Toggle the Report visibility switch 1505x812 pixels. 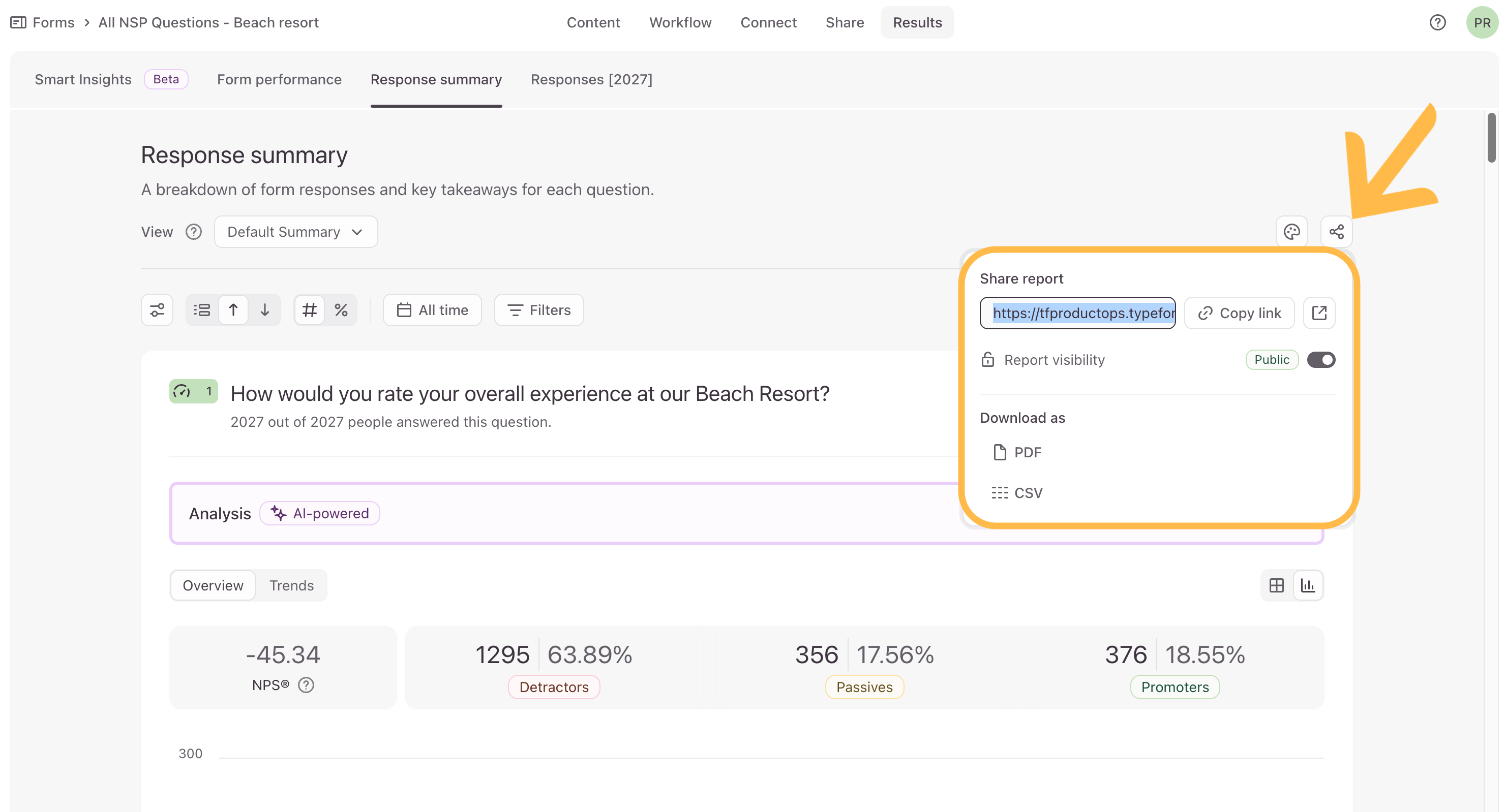click(x=1321, y=360)
